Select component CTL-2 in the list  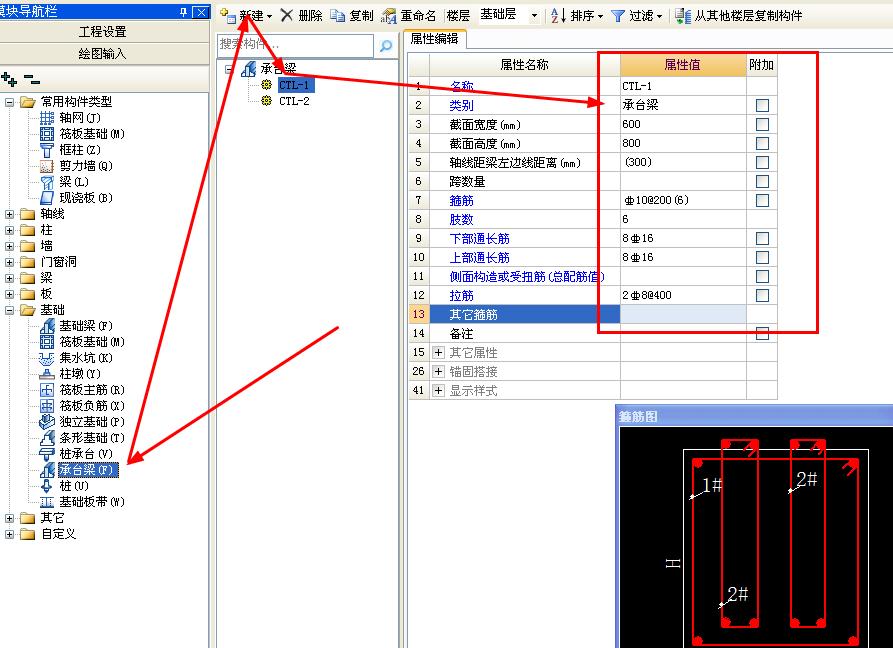click(x=294, y=101)
